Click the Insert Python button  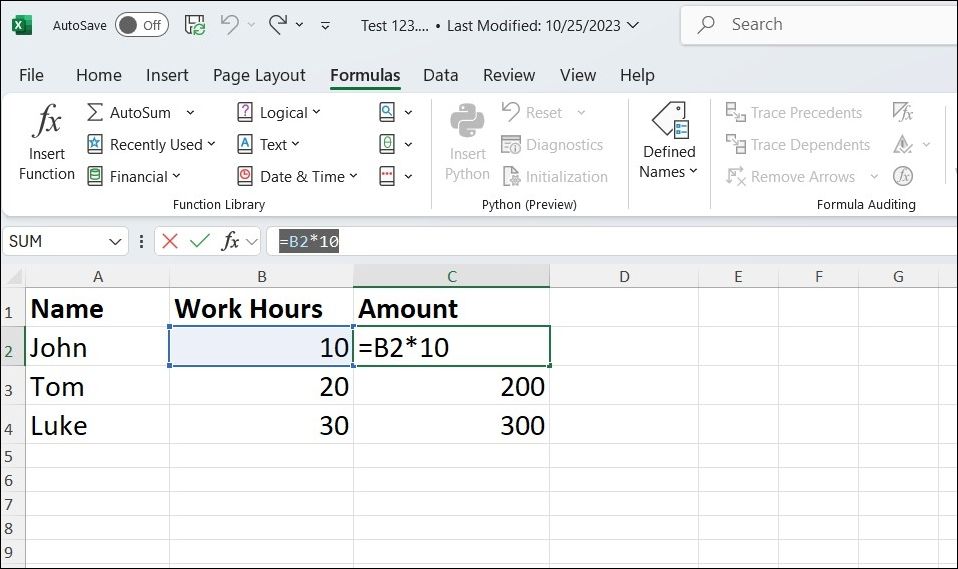click(467, 142)
